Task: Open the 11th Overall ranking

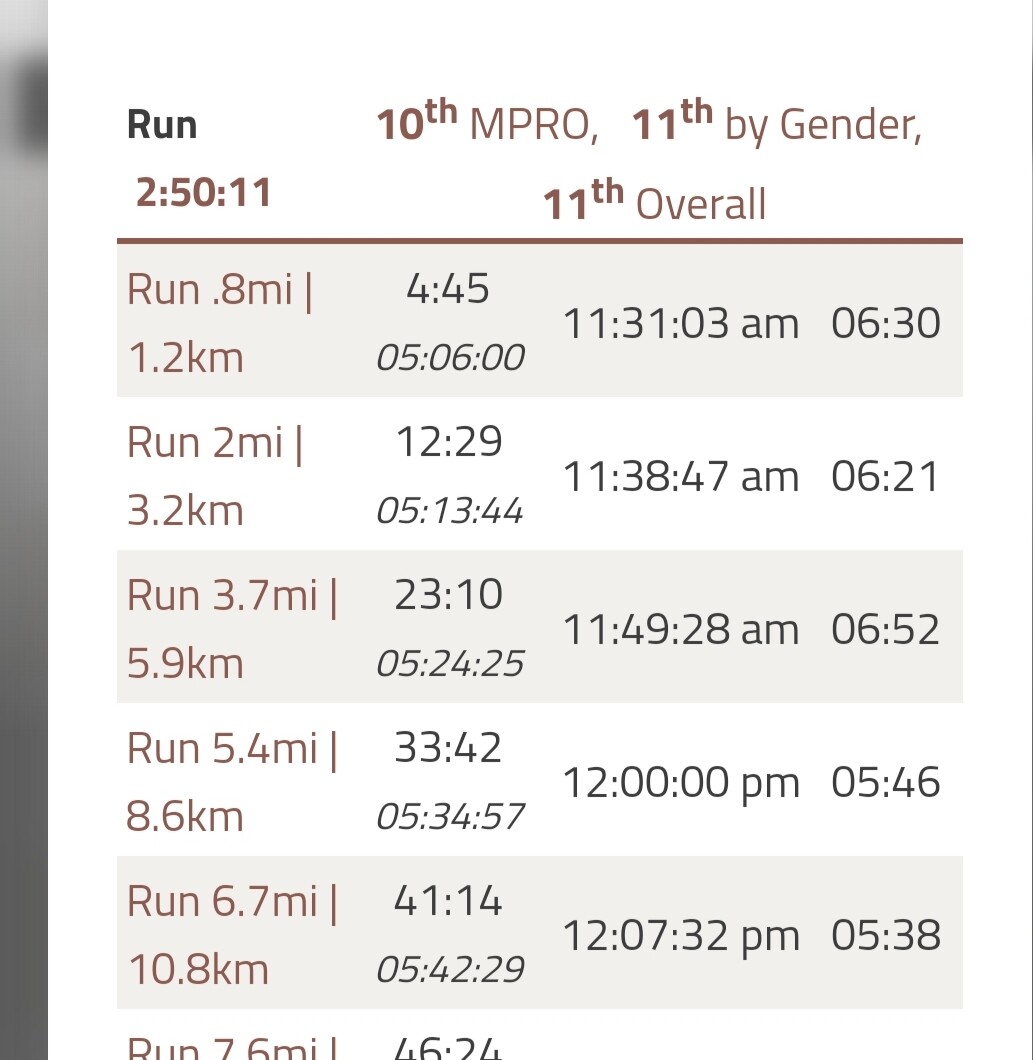Action: tap(654, 201)
